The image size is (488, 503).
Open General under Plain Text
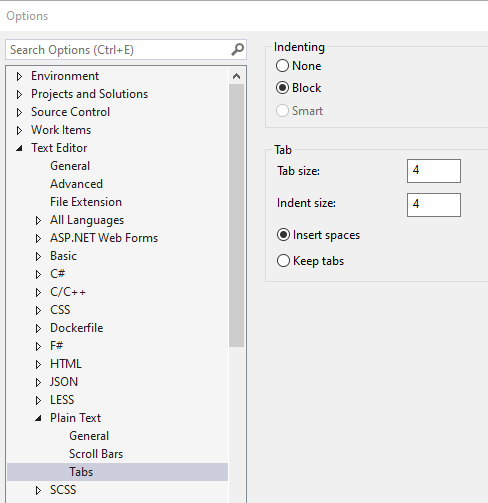point(89,436)
